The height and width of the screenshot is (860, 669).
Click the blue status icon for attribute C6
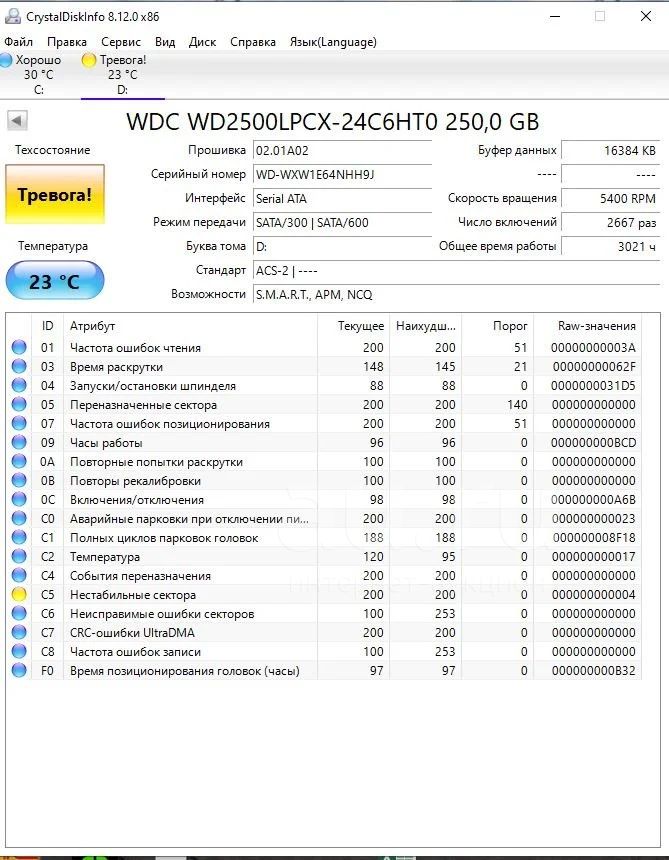click(19, 613)
